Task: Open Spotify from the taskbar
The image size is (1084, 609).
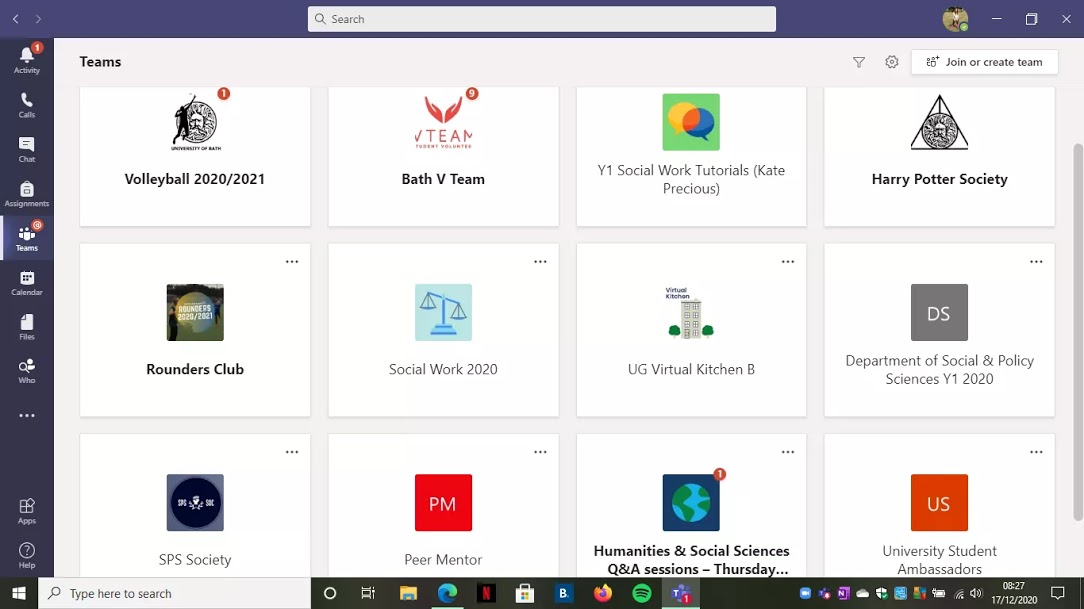Action: 642,593
